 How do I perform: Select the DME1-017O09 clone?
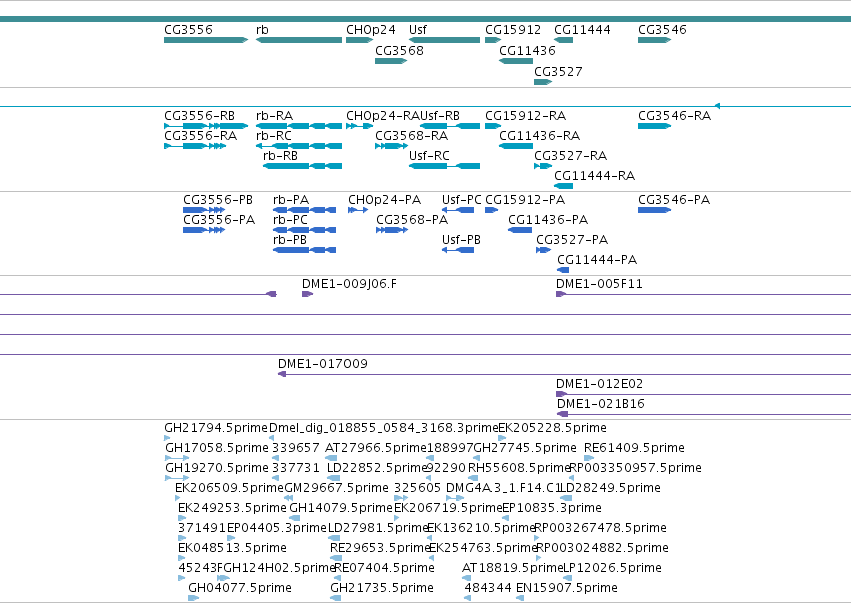(564, 375)
